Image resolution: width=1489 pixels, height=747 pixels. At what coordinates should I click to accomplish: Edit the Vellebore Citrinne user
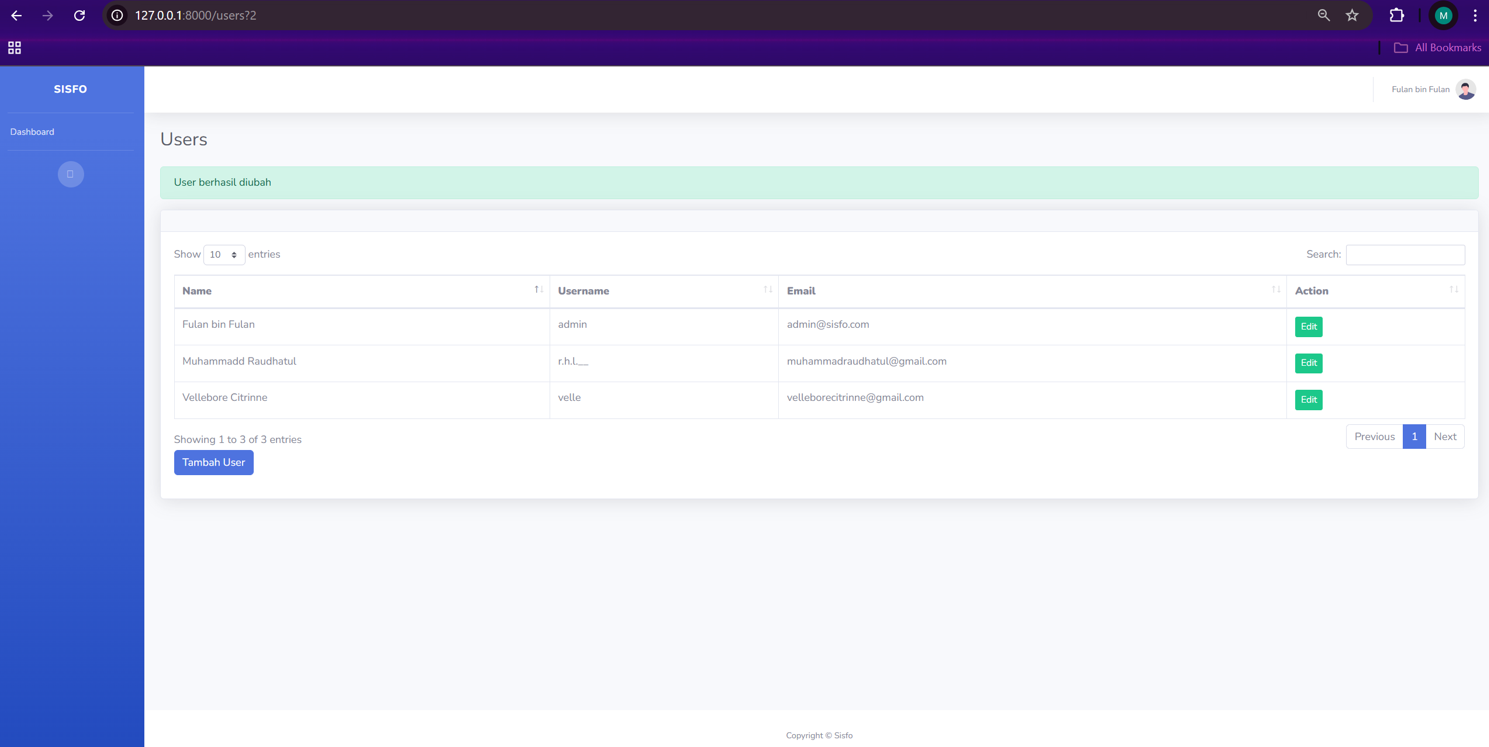1308,400
